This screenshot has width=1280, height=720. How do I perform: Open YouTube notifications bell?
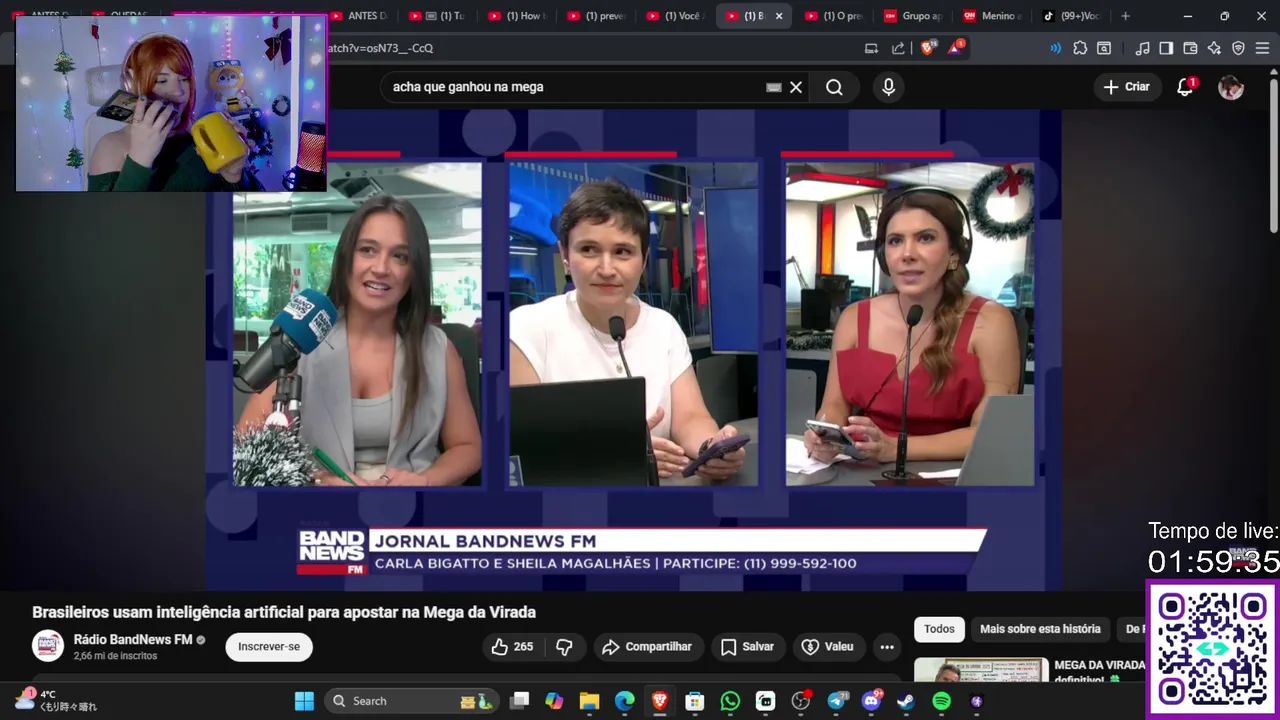pyautogui.click(x=1185, y=87)
